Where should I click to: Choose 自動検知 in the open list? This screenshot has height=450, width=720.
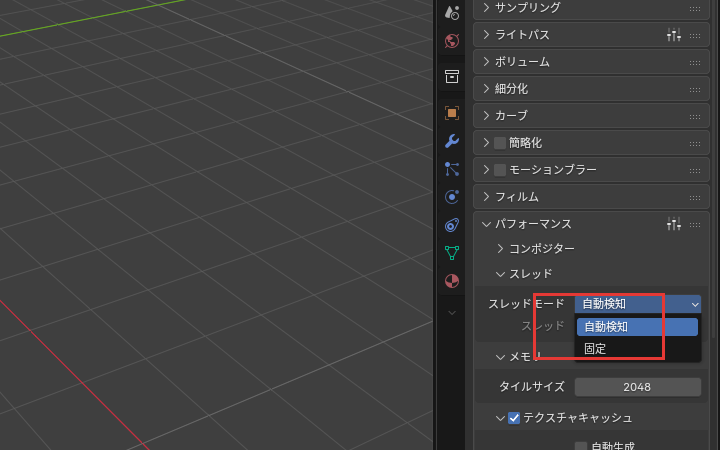pyautogui.click(x=637, y=327)
